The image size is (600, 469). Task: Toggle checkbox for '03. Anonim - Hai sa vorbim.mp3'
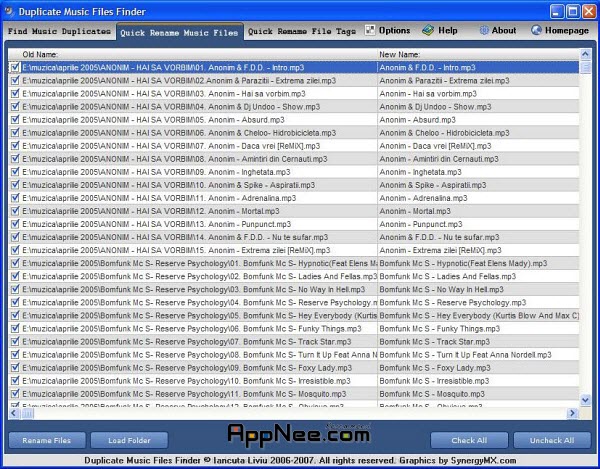(x=15, y=94)
